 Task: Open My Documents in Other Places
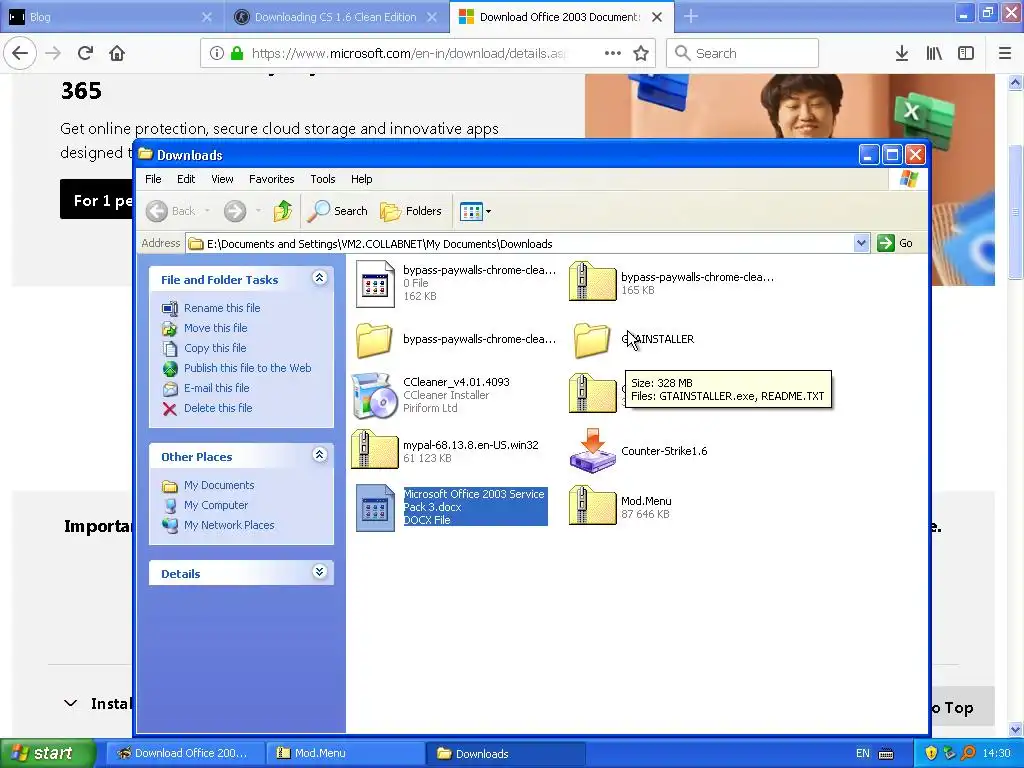click(219, 485)
